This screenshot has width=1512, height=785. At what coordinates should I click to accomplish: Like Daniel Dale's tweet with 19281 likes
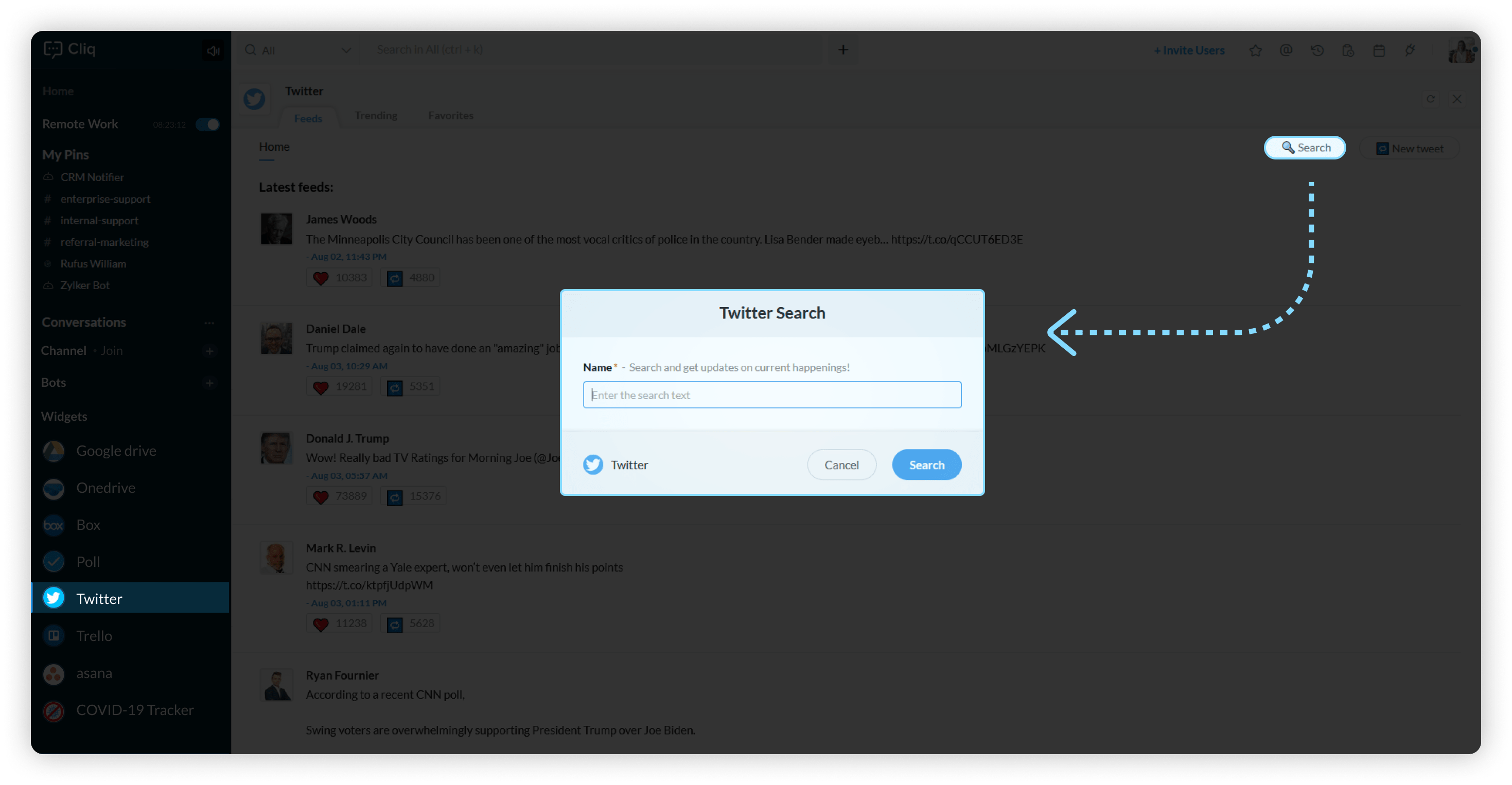pos(339,387)
